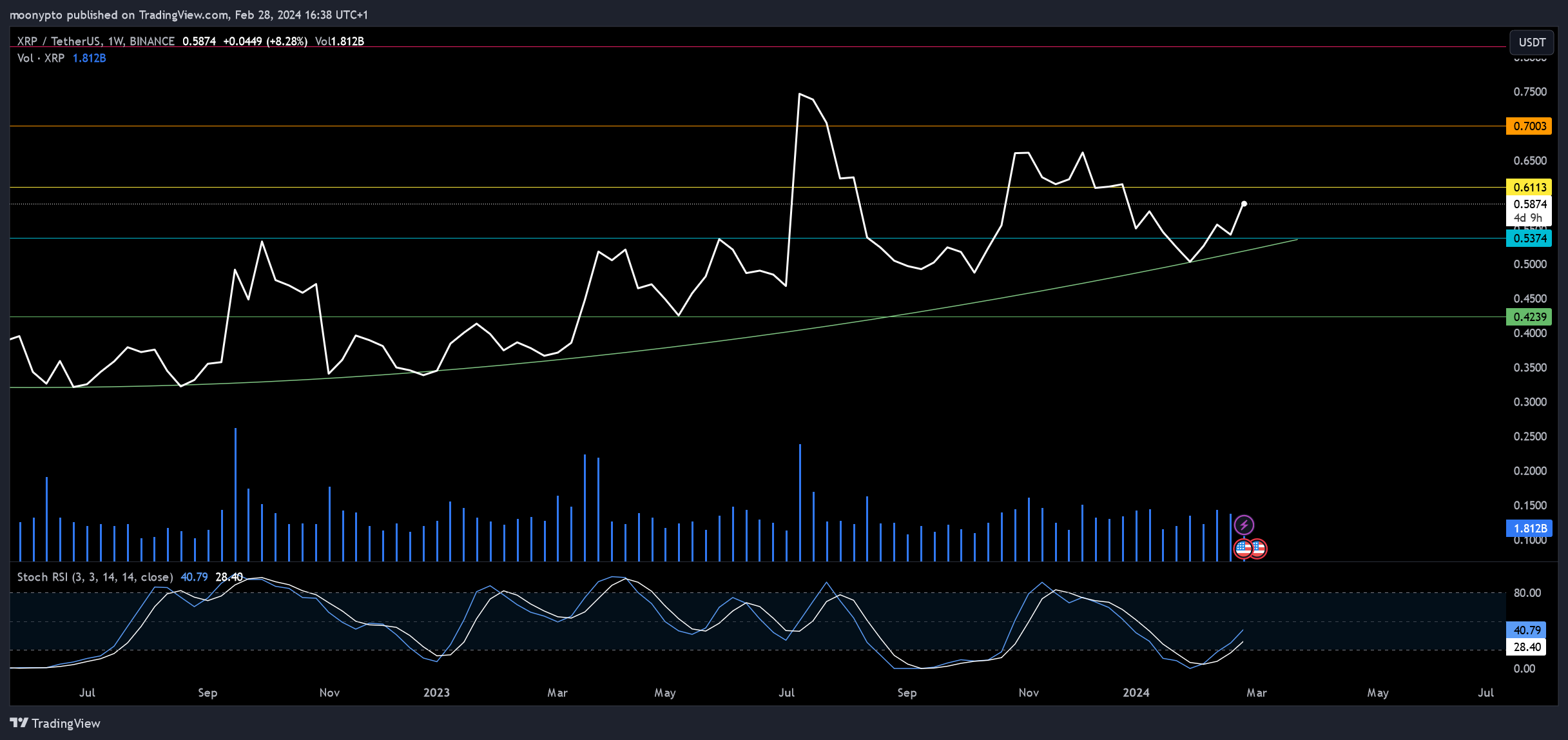1568x740 pixels.
Task: Click the orange 0.7003 price label
Action: click(1529, 126)
